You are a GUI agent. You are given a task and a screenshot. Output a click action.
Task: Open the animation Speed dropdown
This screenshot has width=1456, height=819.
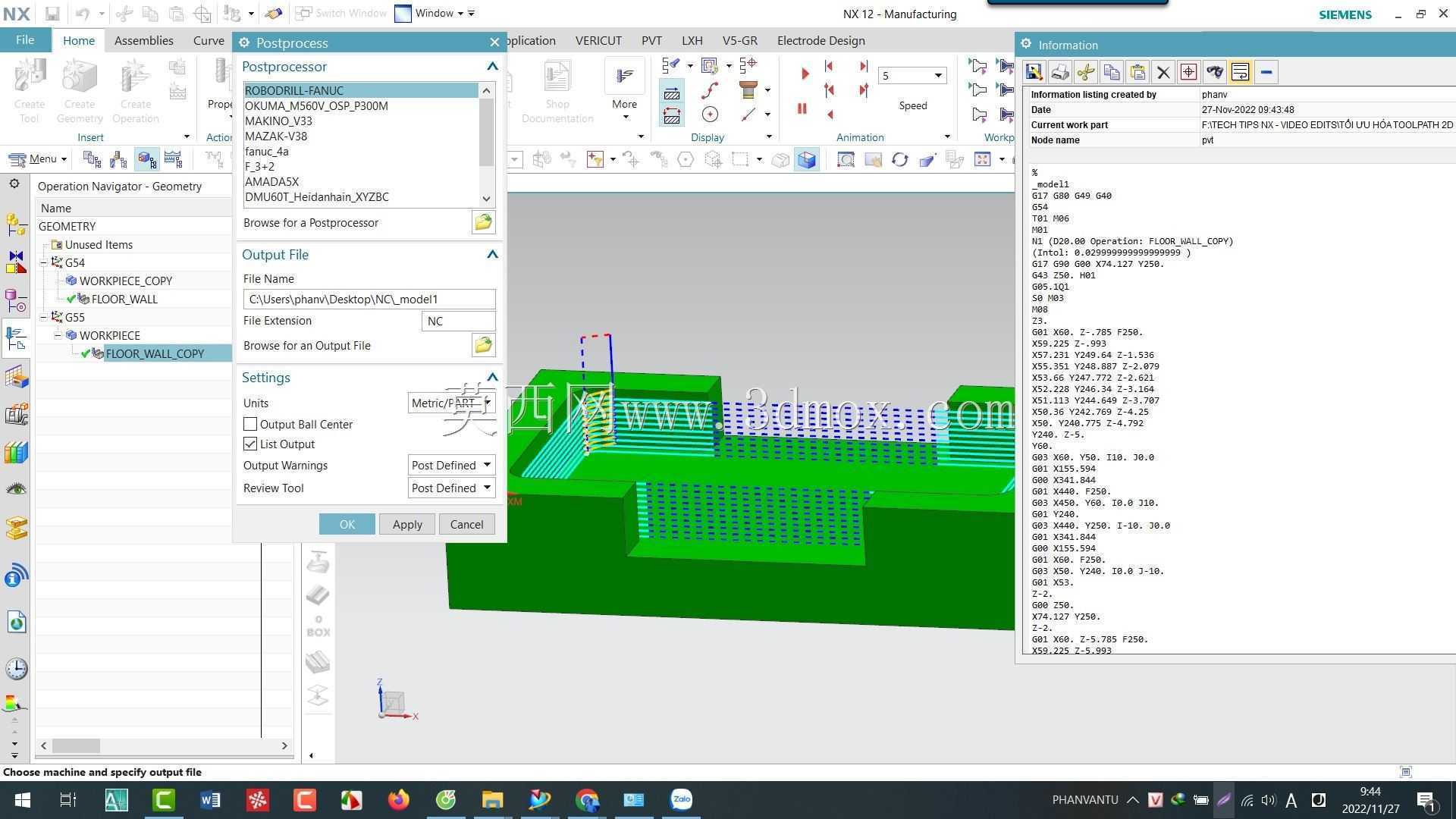tap(938, 75)
